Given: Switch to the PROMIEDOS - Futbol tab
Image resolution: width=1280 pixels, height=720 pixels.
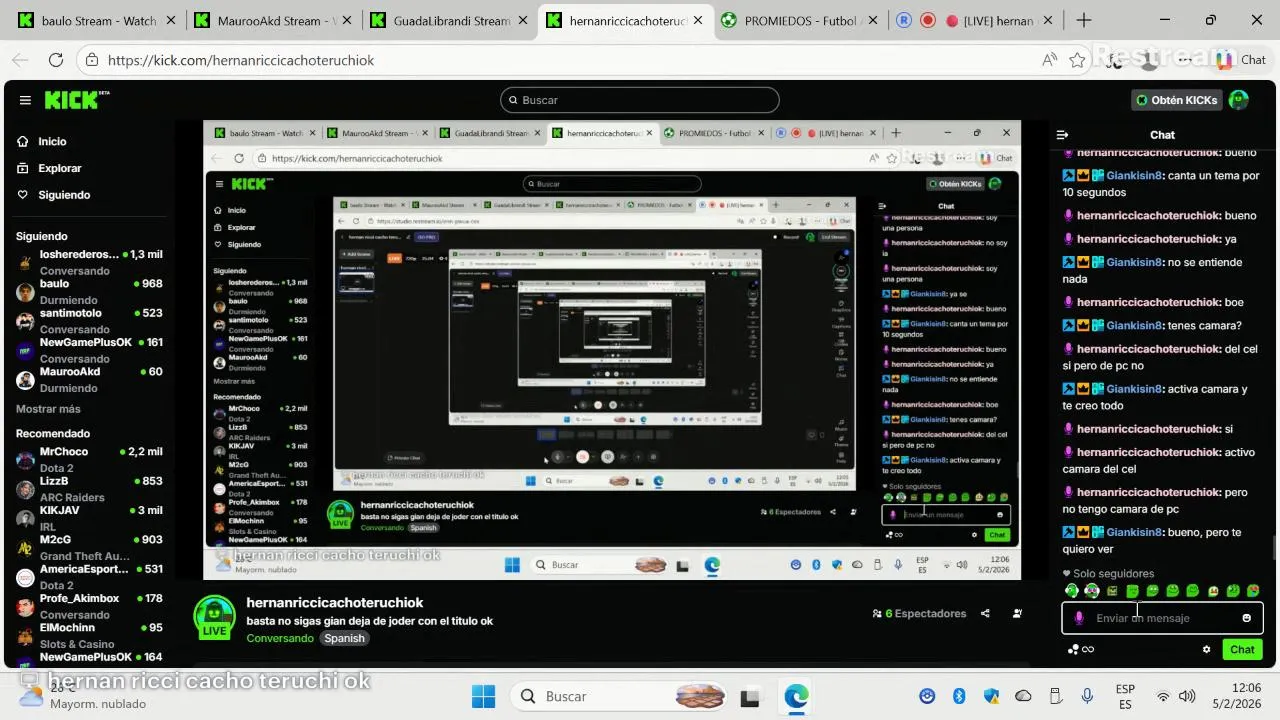Looking at the screenshot, I should click(x=801, y=20).
